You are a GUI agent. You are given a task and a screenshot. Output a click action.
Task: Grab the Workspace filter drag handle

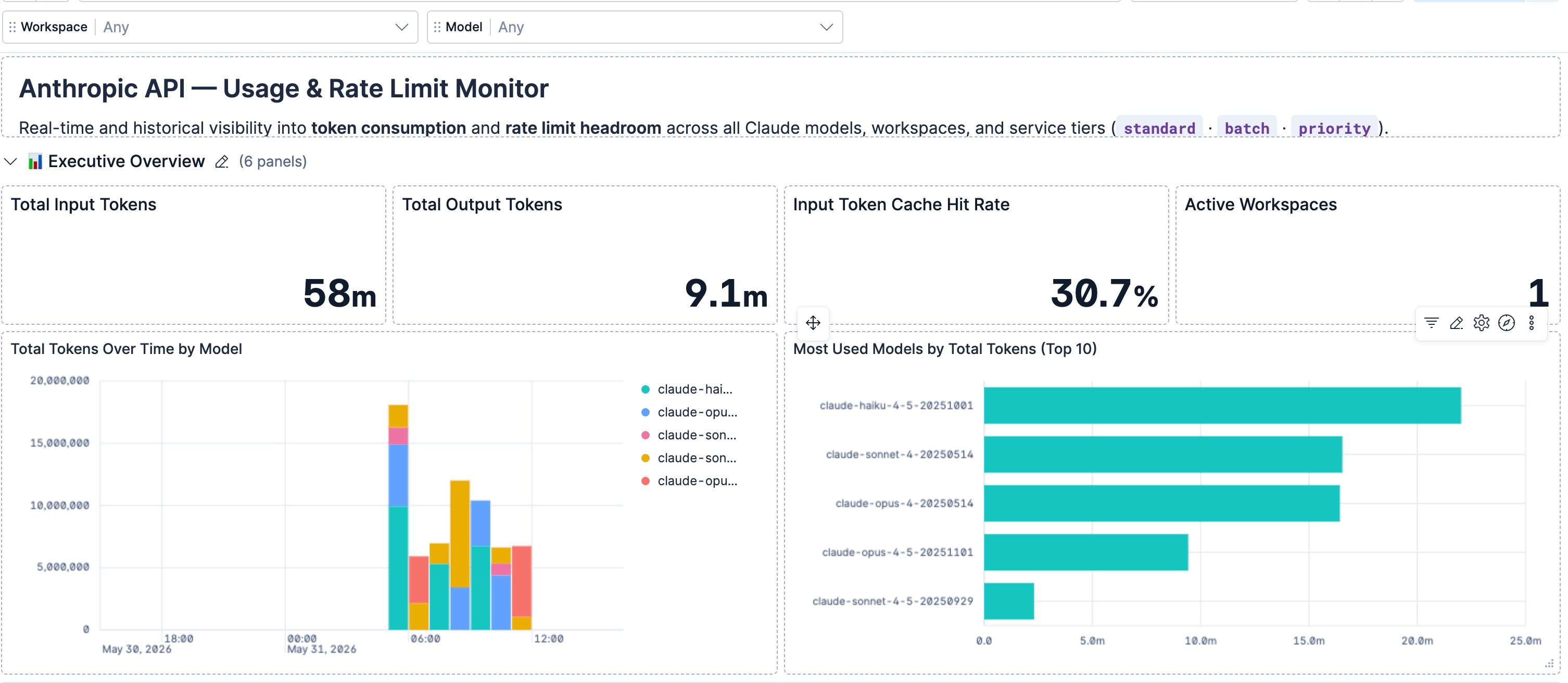(x=12, y=27)
